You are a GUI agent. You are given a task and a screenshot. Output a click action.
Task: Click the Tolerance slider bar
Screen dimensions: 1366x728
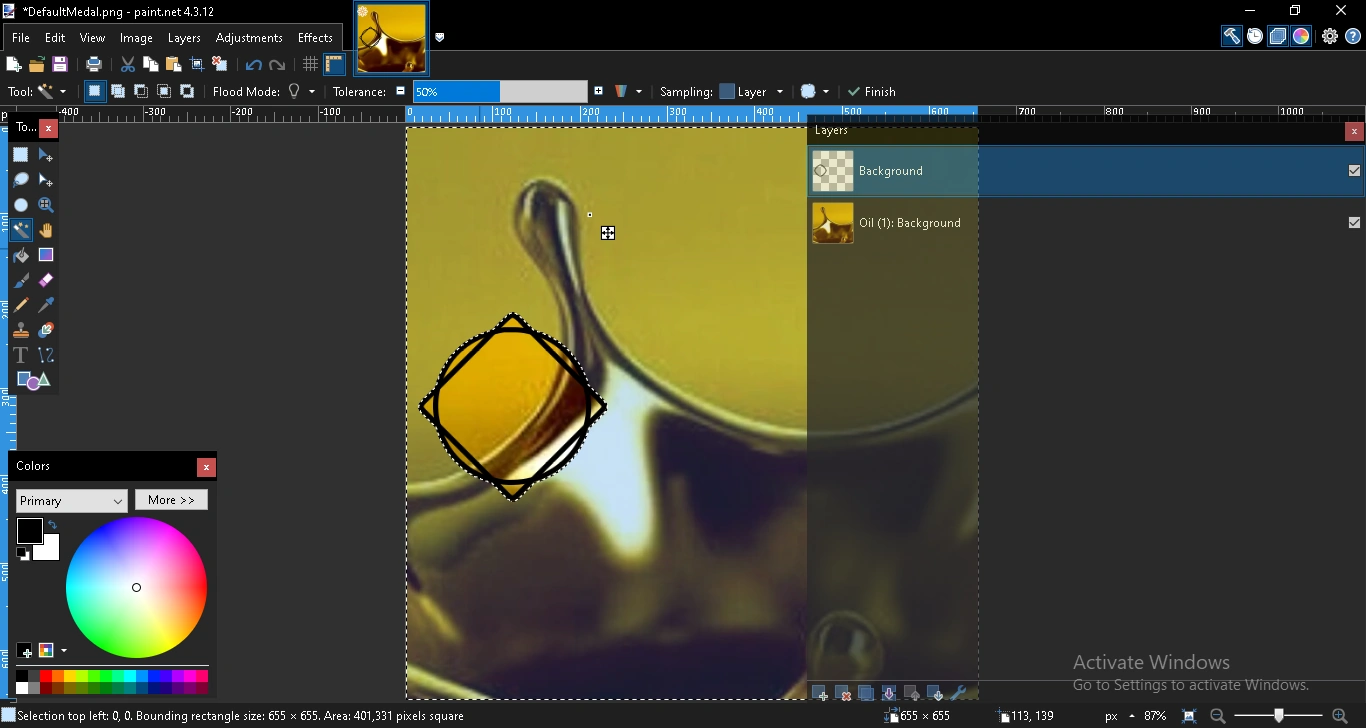coord(500,92)
